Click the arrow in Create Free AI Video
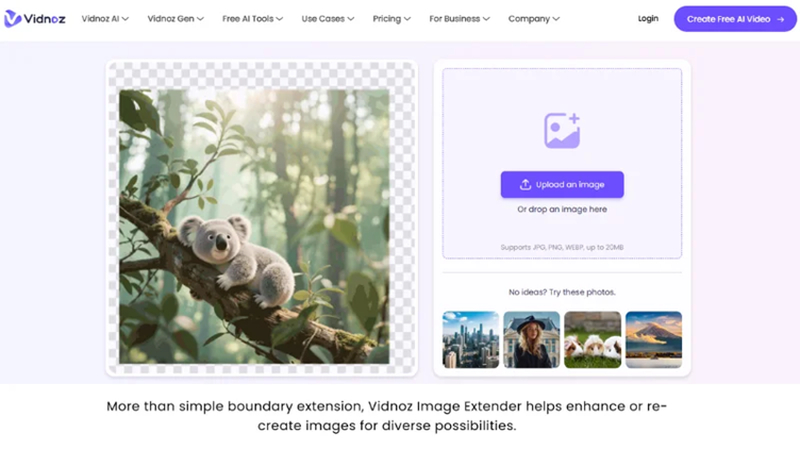The height and width of the screenshot is (450, 800). pyautogui.click(x=780, y=19)
